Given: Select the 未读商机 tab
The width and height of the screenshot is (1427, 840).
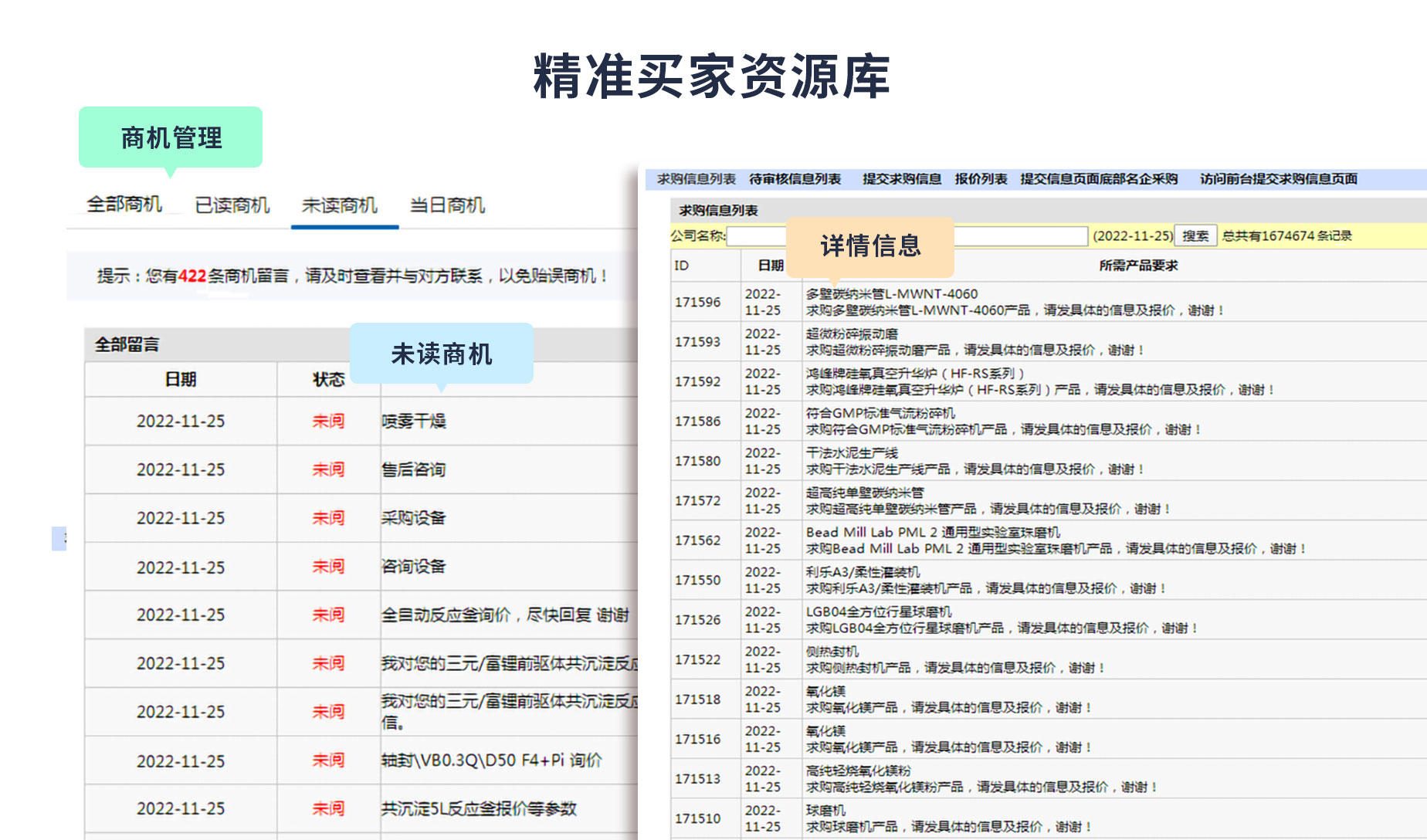Looking at the screenshot, I should point(339,205).
